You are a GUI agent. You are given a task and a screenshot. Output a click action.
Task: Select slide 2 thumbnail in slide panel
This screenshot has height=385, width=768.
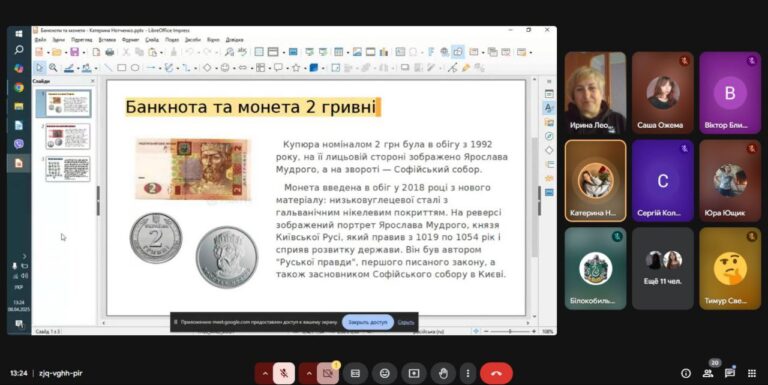click(68, 136)
